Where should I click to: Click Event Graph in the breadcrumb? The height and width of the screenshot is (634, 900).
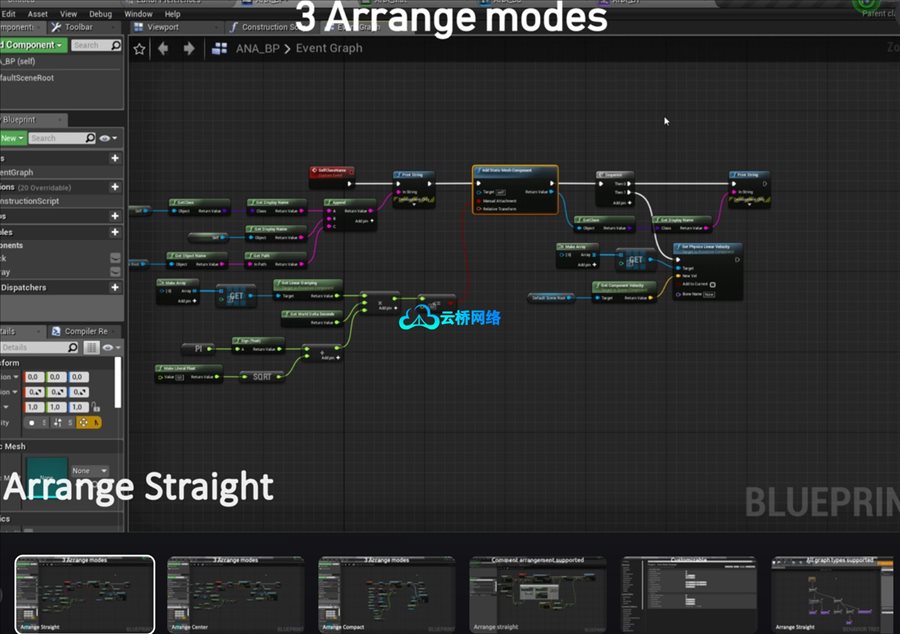tap(329, 48)
